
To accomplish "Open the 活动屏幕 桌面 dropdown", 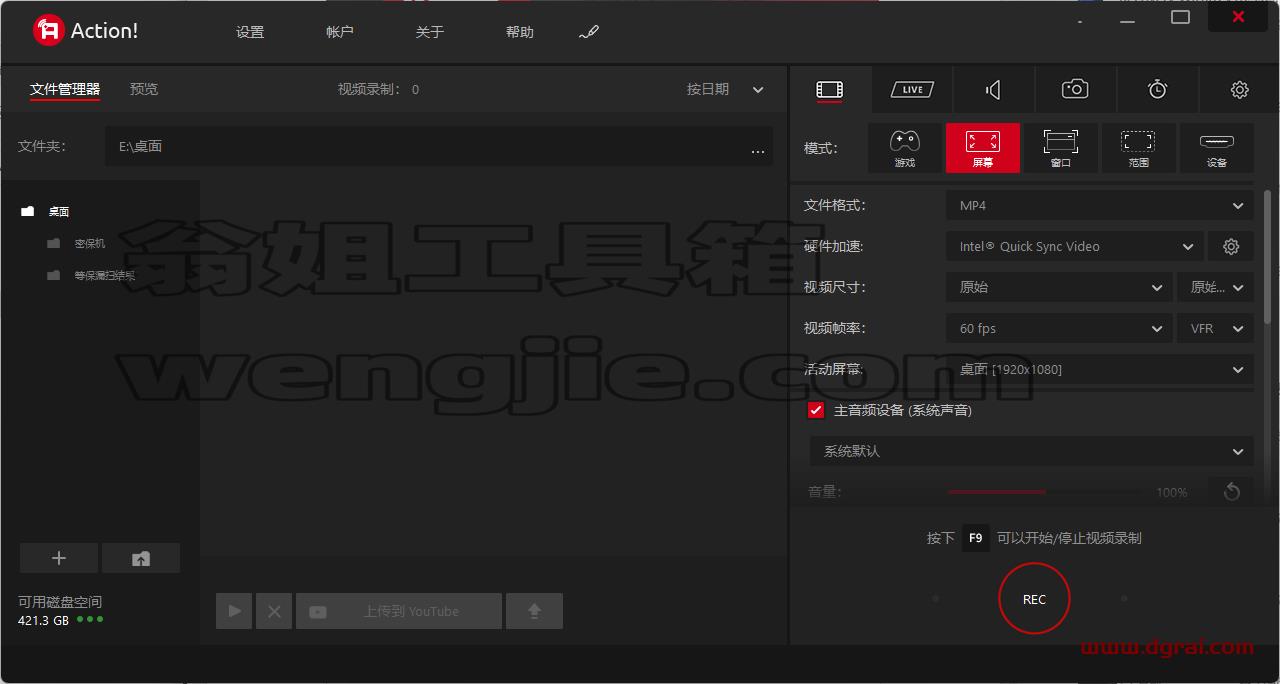I will [x=1100, y=369].
